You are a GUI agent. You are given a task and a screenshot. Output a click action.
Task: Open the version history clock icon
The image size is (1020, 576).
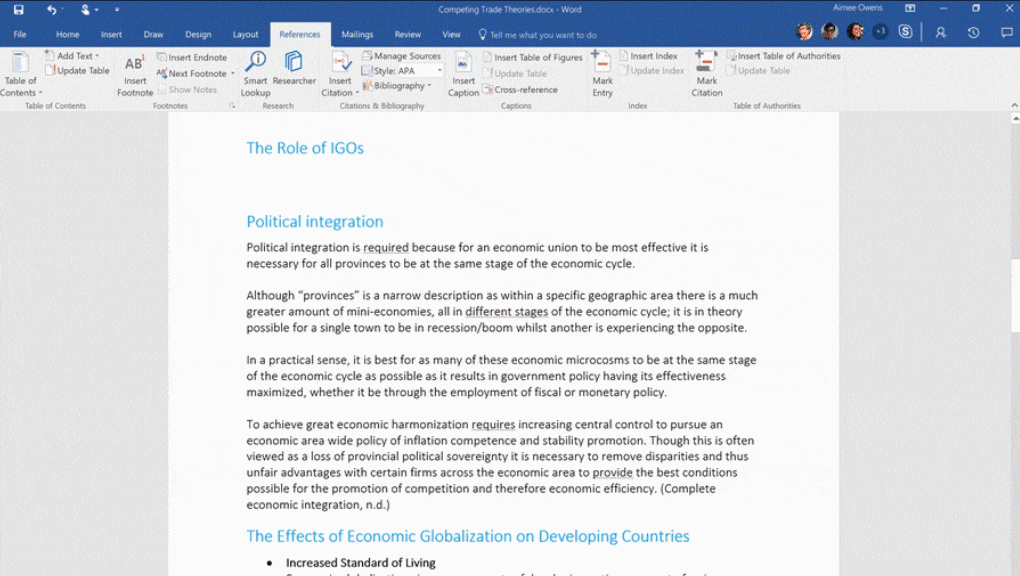973,32
